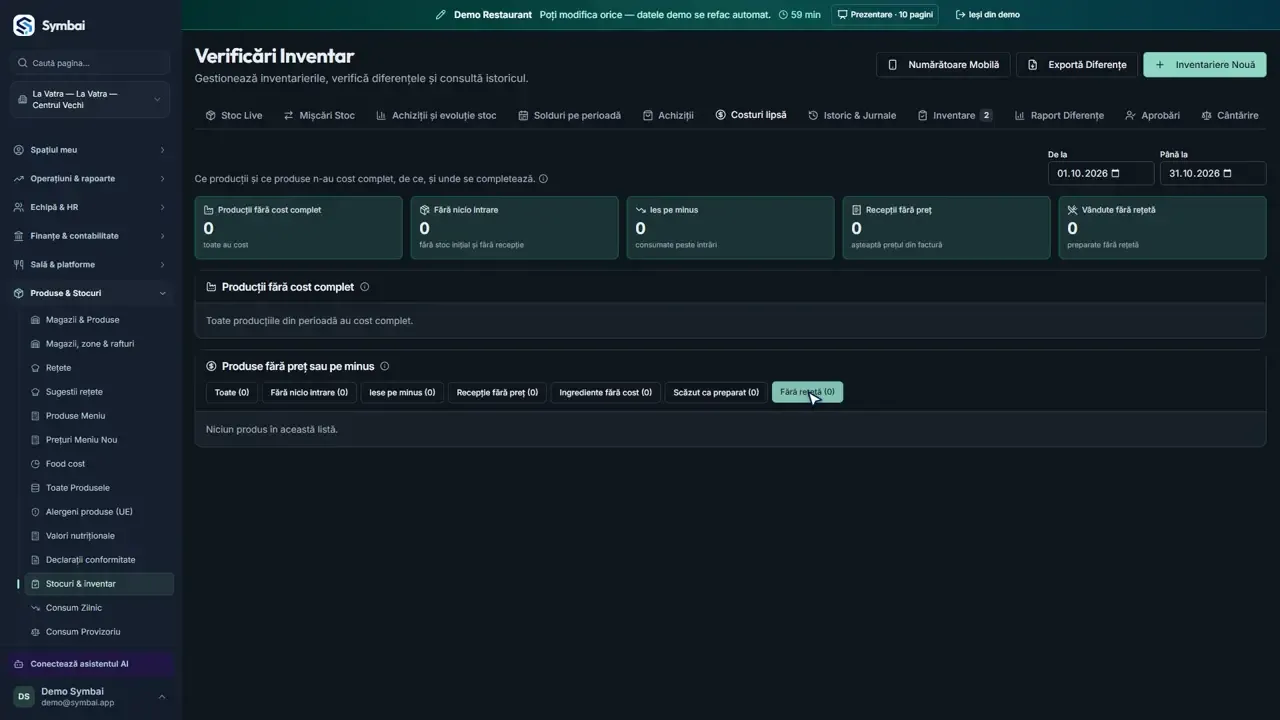Click the Food cost sidebar icon
Image resolution: width=1280 pixels, height=720 pixels.
coord(36,464)
